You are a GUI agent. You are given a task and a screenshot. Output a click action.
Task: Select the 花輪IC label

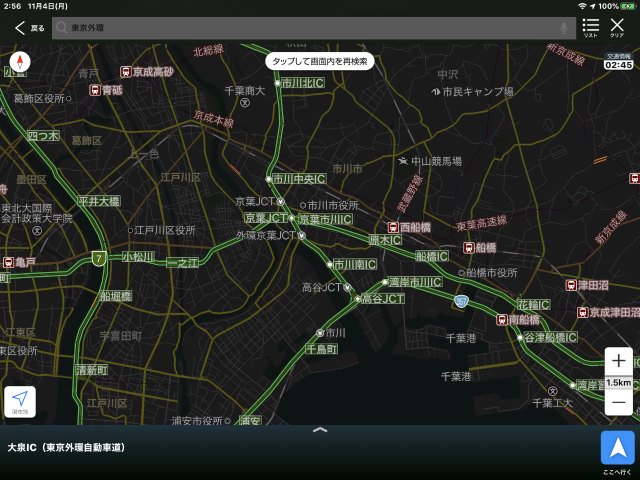pos(533,304)
